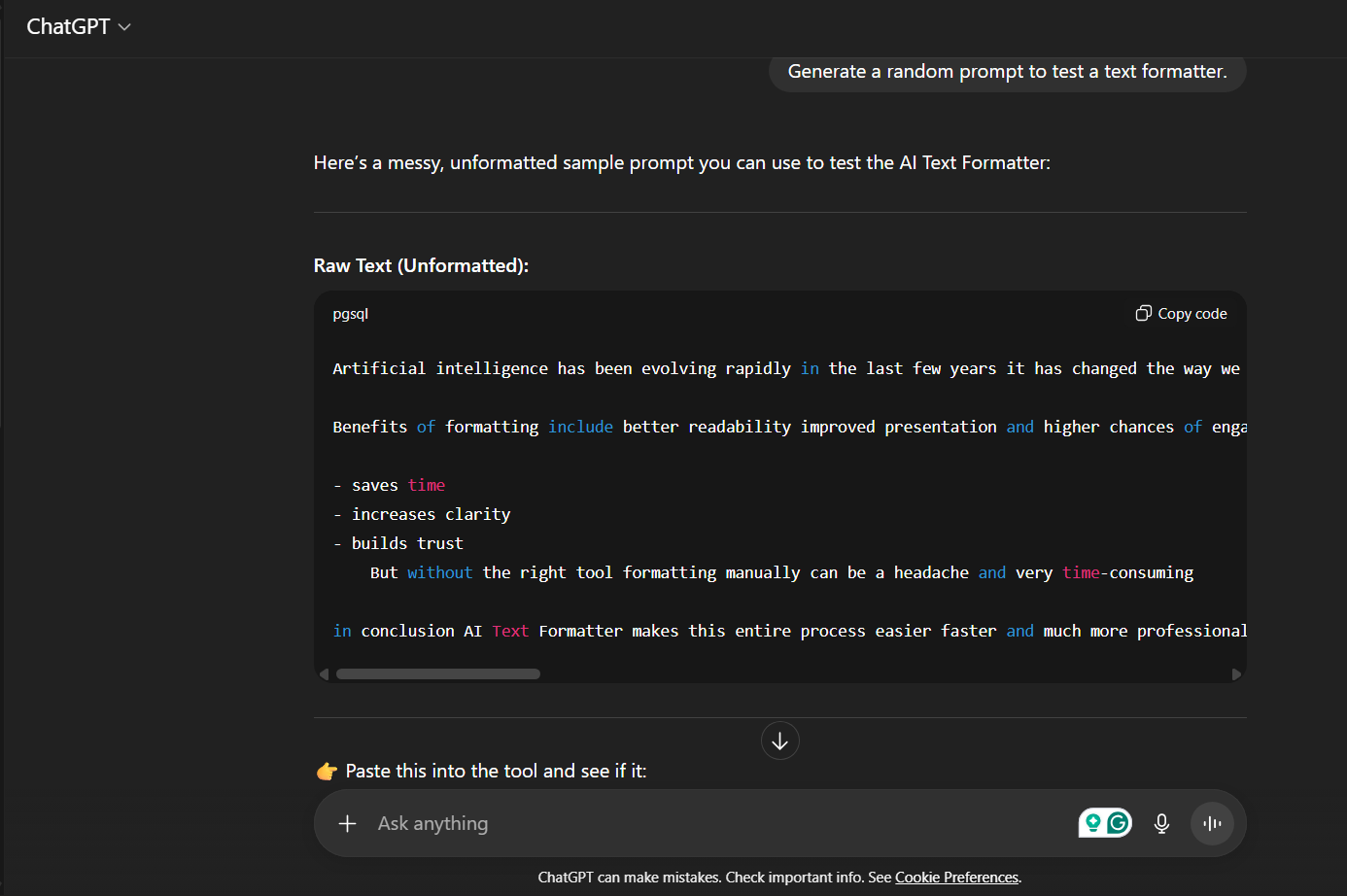Start dictation with the microphone icon
The width and height of the screenshot is (1347, 896).
1161,824
